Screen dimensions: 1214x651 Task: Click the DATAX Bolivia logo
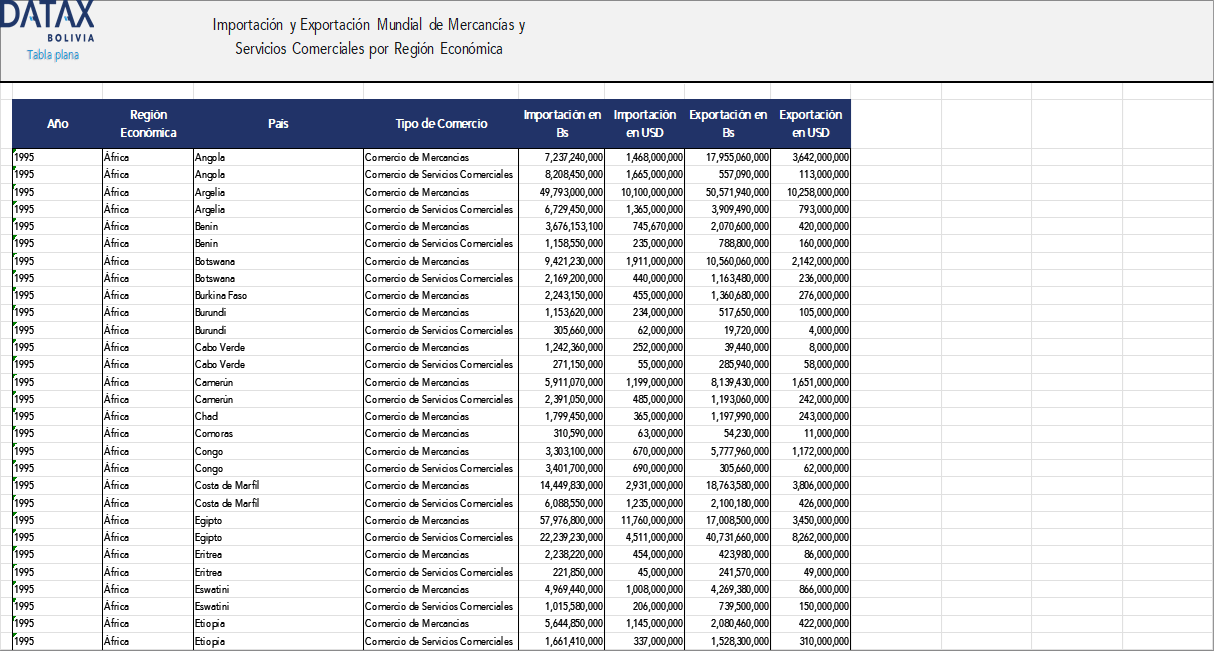pyautogui.click(x=48, y=22)
